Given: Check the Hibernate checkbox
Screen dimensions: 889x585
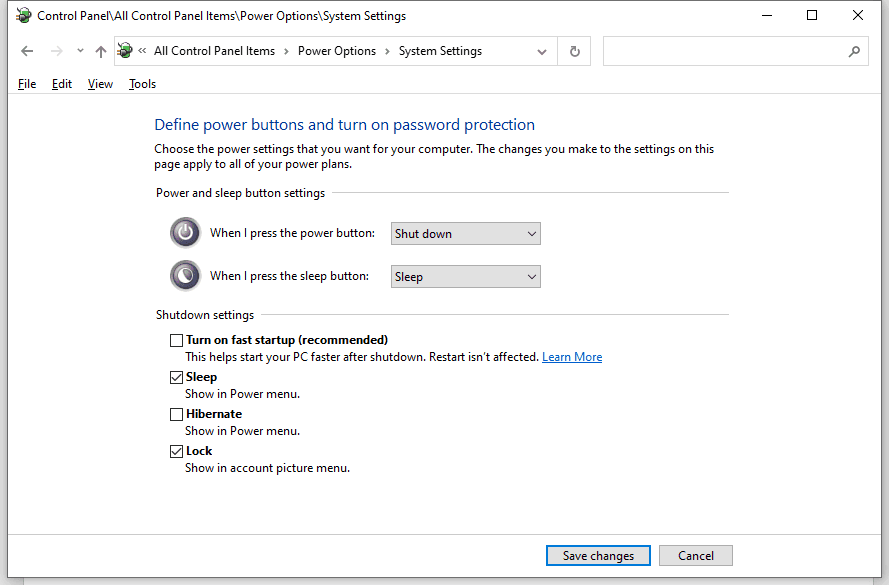Looking at the screenshot, I should pos(176,414).
